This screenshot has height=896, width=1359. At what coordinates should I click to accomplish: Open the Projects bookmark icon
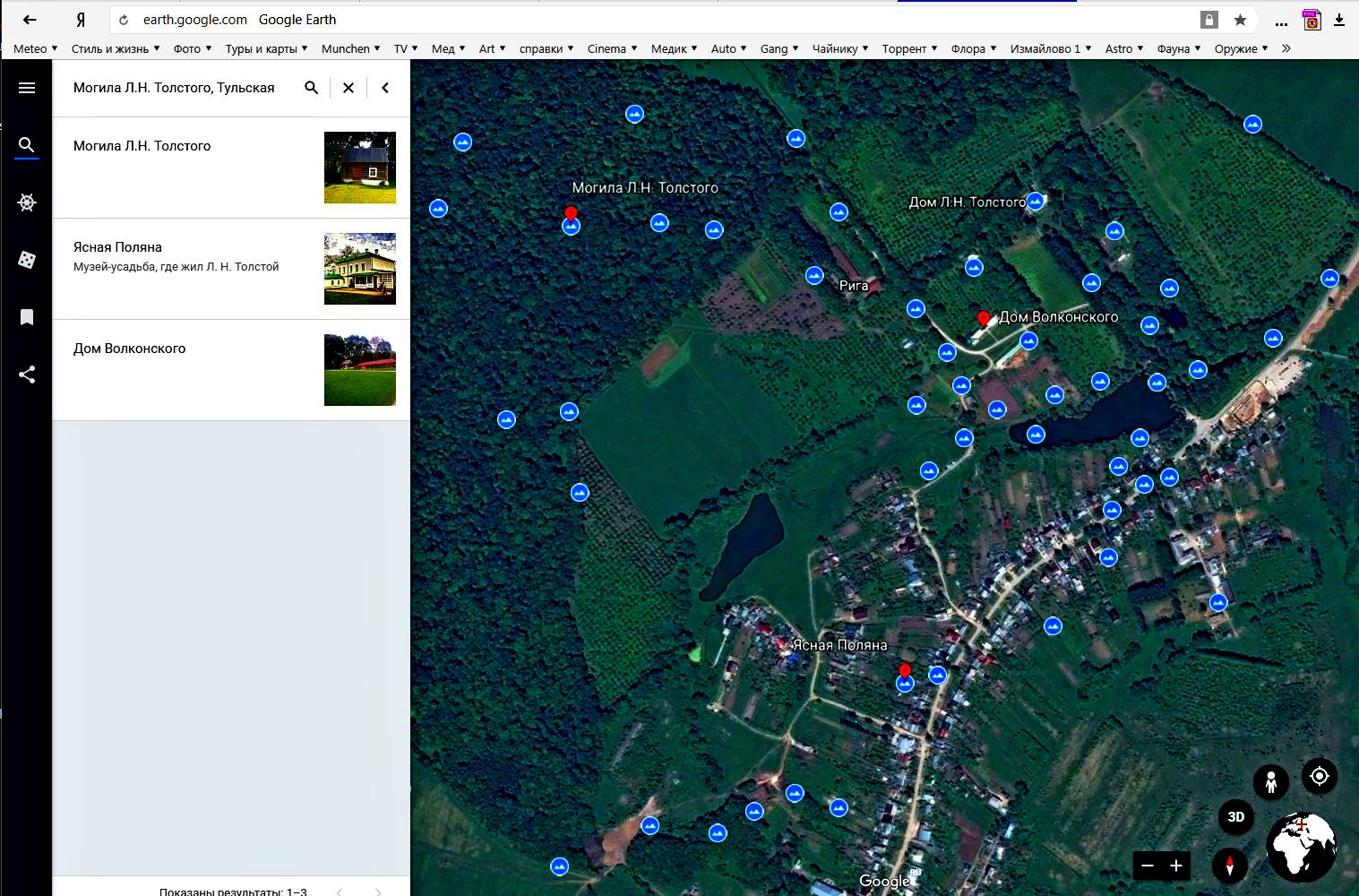27,317
